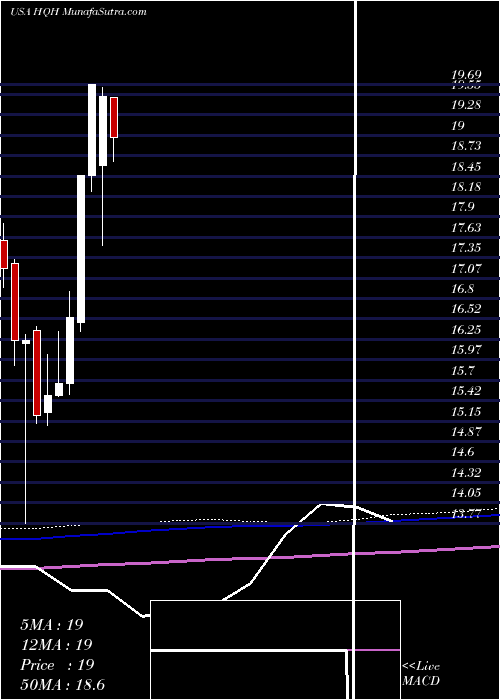Click the 12MA : 19 readout

pos(56,645)
